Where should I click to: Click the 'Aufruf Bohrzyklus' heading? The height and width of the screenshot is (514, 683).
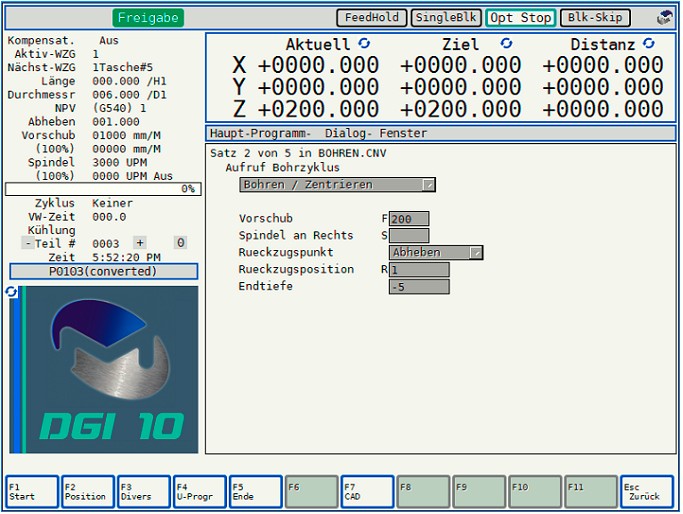click(x=282, y=168)
